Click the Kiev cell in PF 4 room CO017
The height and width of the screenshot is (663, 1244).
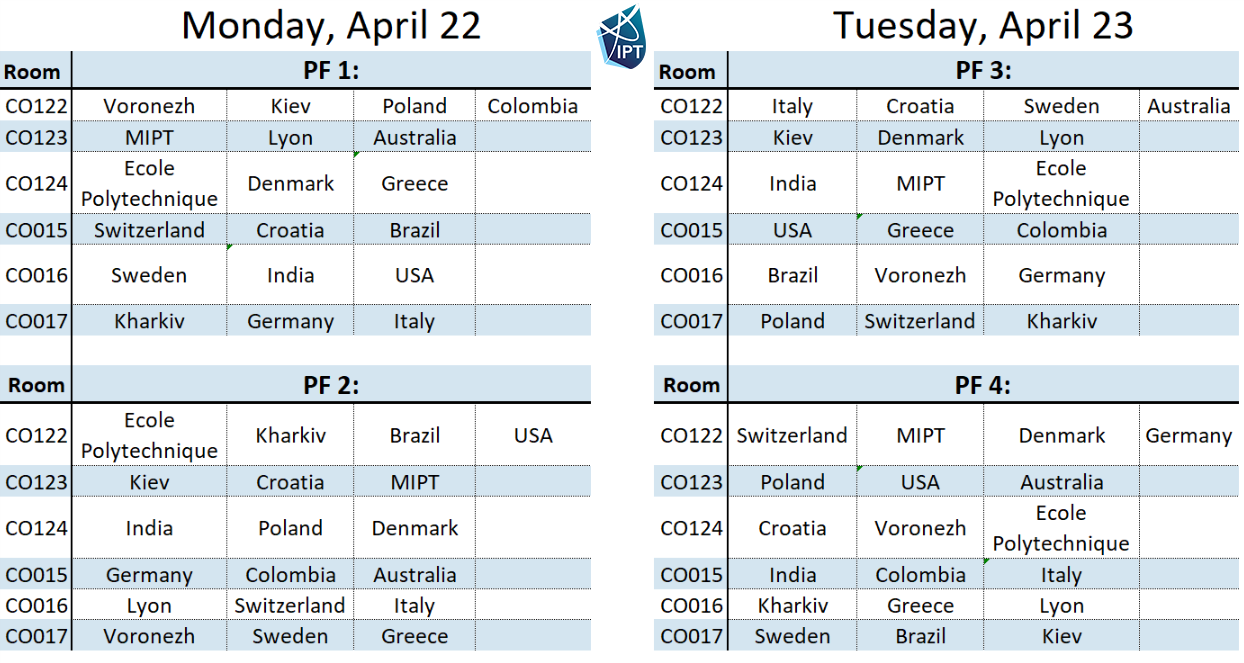[1061, 636]
